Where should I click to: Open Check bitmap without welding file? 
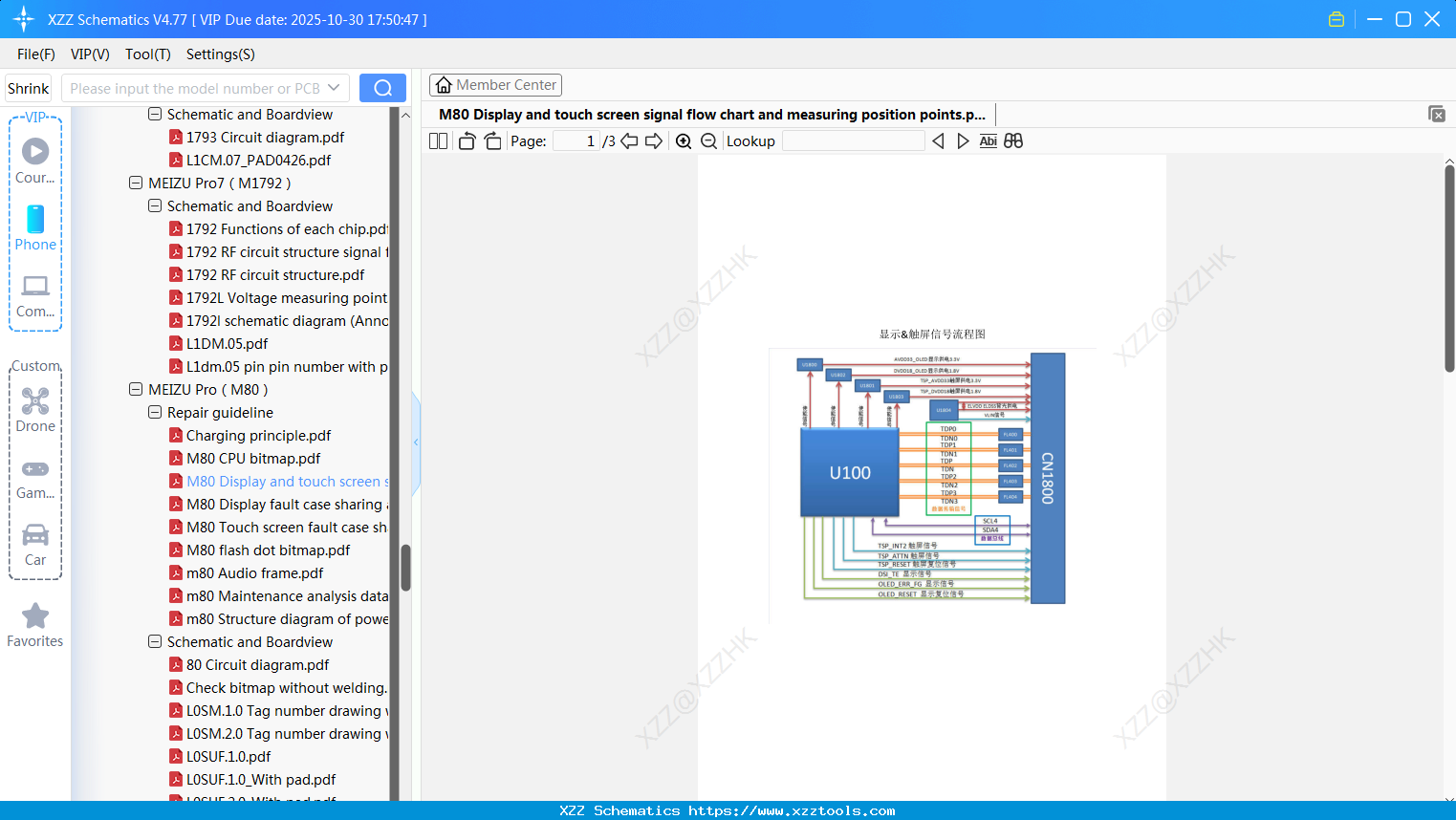click(279, 687)
